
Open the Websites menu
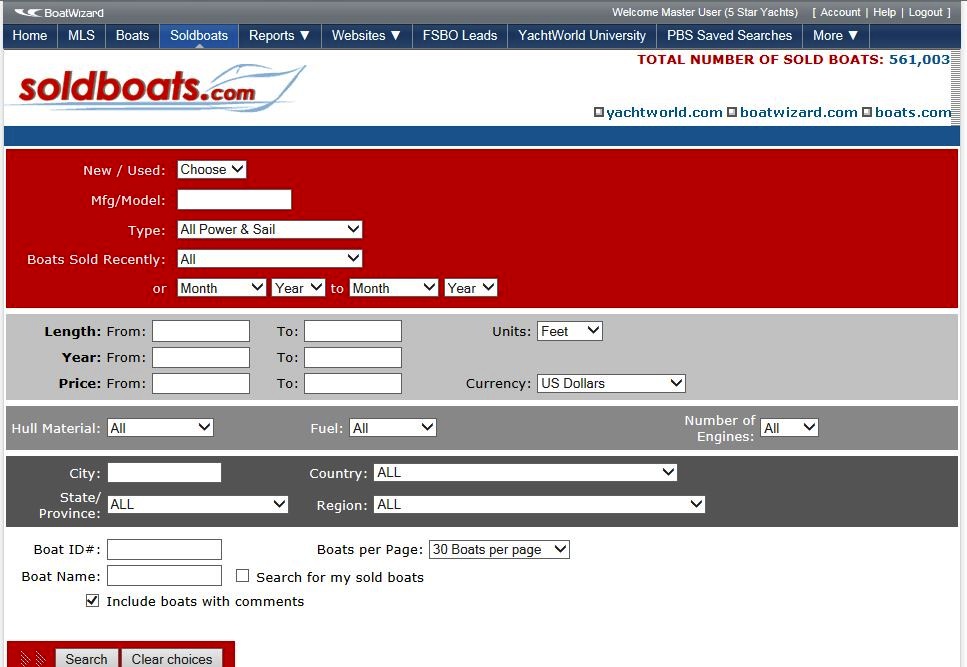tap(366, 35)
